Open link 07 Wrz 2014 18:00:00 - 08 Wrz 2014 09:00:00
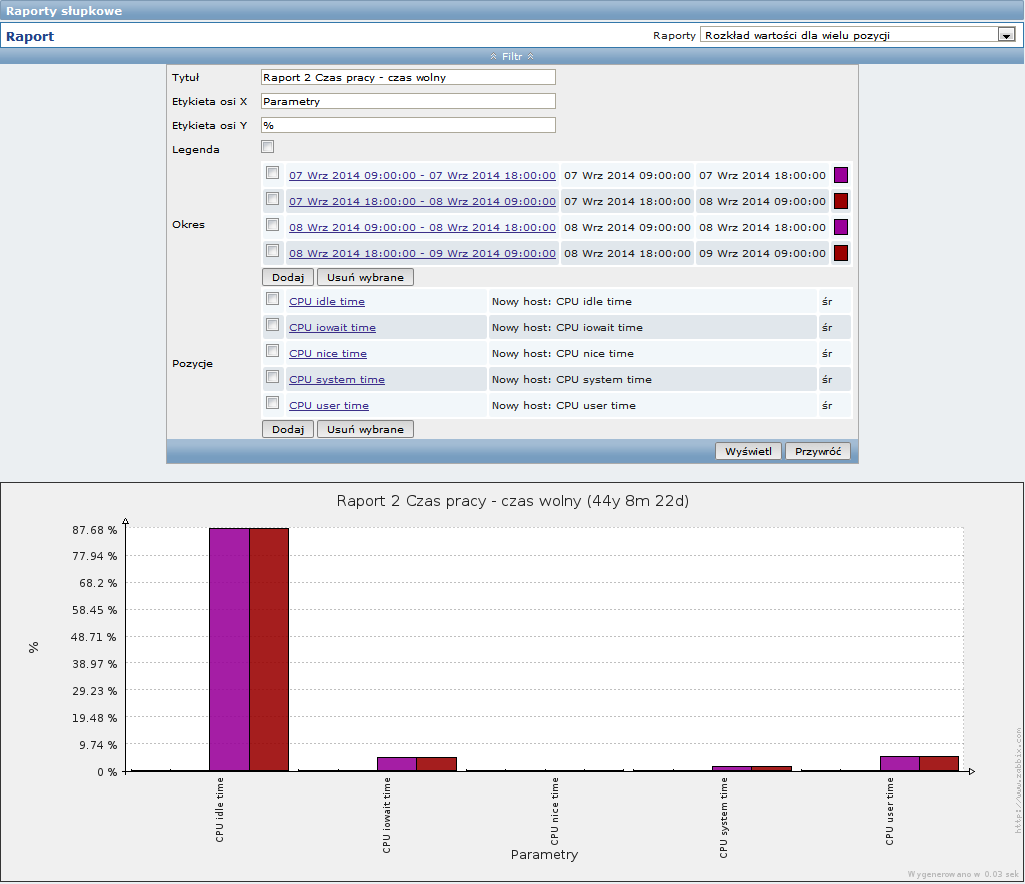1025x884 pixels. pyautogui.click(x=422, y=201)
